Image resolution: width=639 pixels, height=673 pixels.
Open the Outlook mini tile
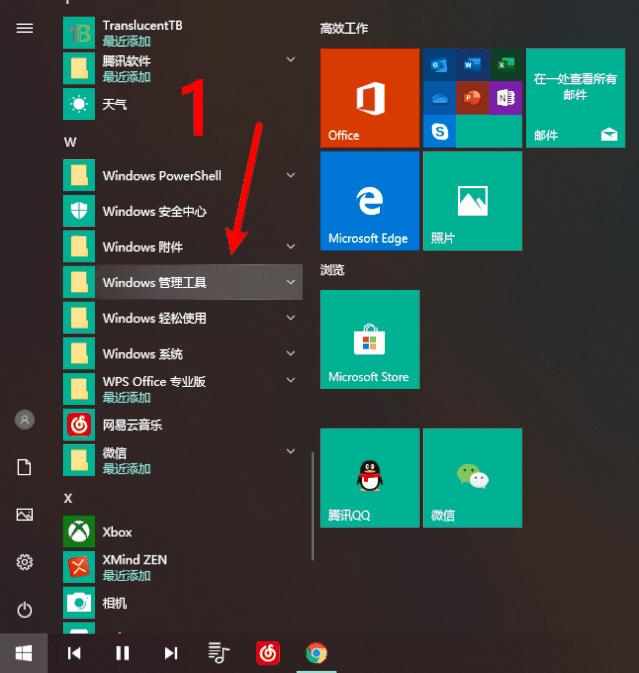pos(439,65)
